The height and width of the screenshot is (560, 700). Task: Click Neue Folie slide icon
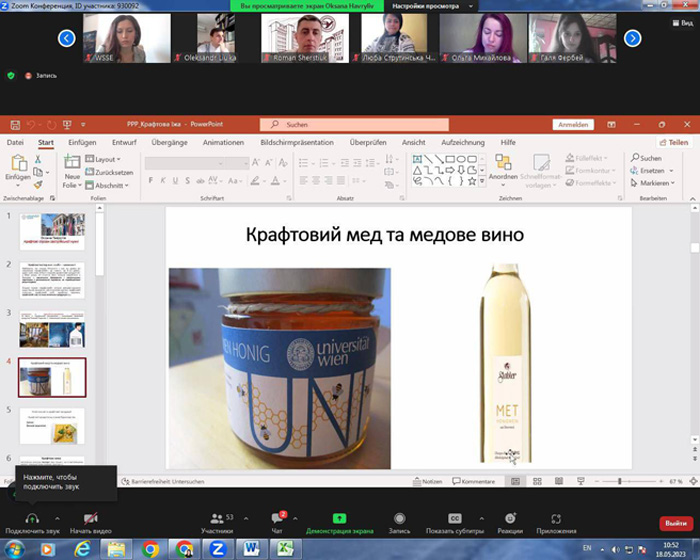click(72, 162)
